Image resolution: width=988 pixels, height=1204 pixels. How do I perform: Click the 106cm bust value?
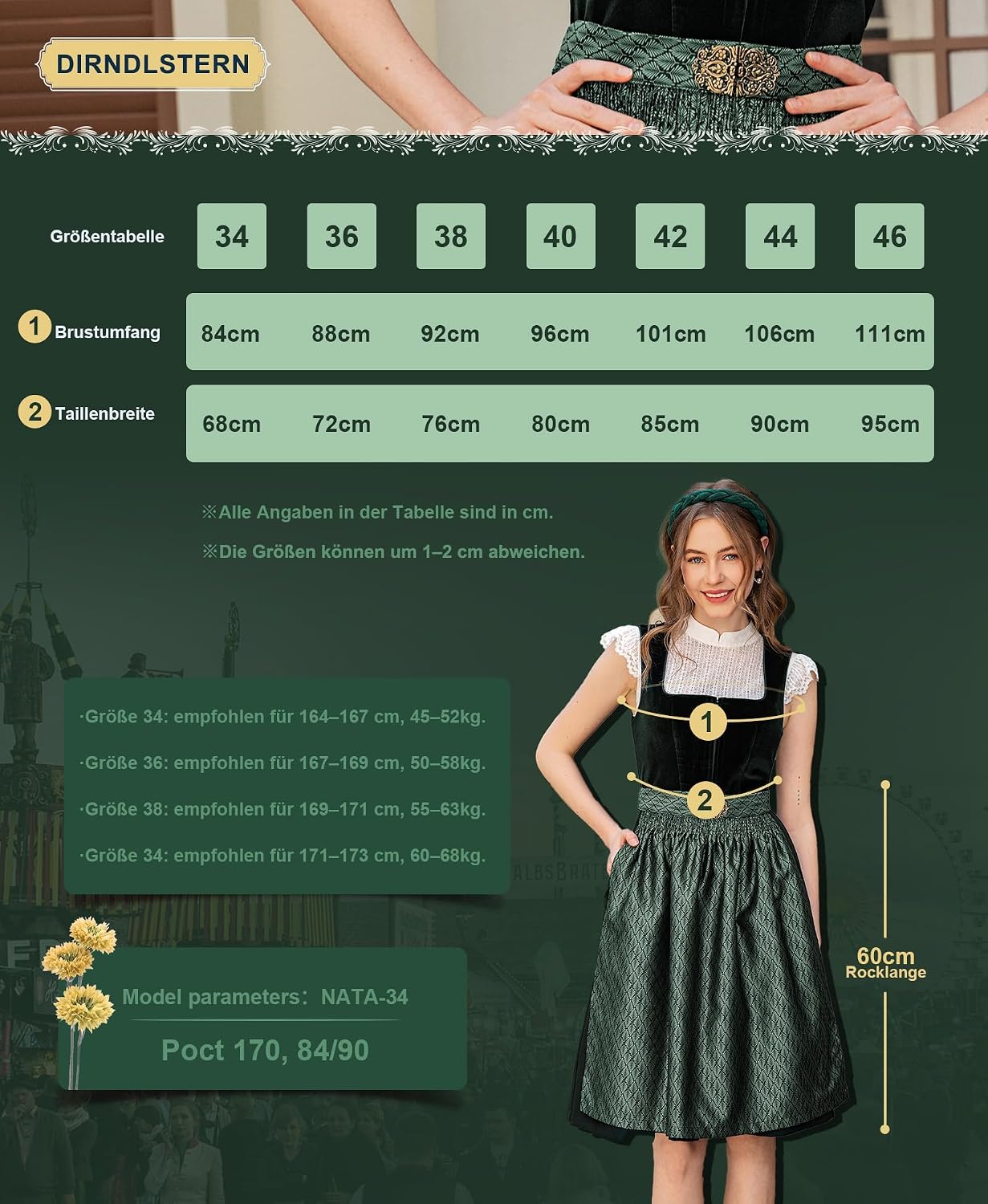pos(779,334)
